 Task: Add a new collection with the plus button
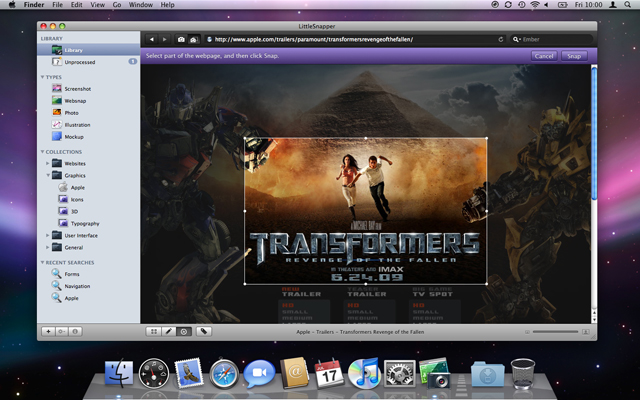coord(48,331)
